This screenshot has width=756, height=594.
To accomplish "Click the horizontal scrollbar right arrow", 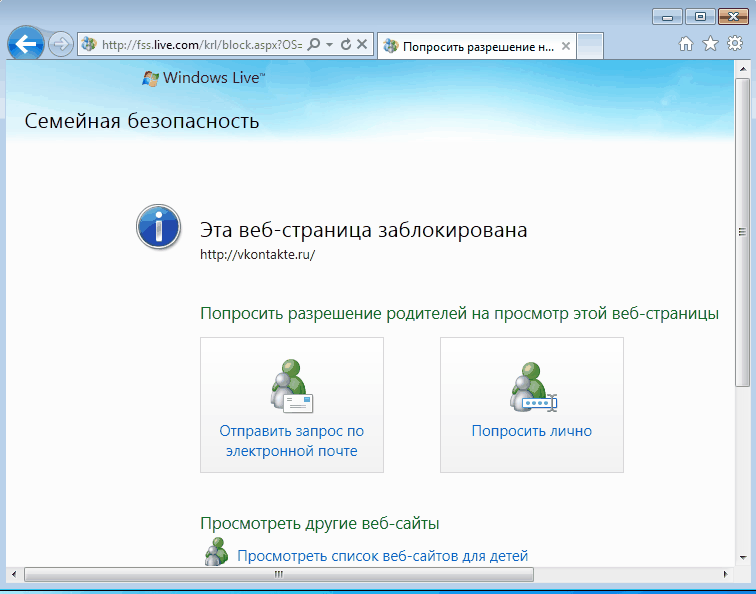I will [726, 574].
